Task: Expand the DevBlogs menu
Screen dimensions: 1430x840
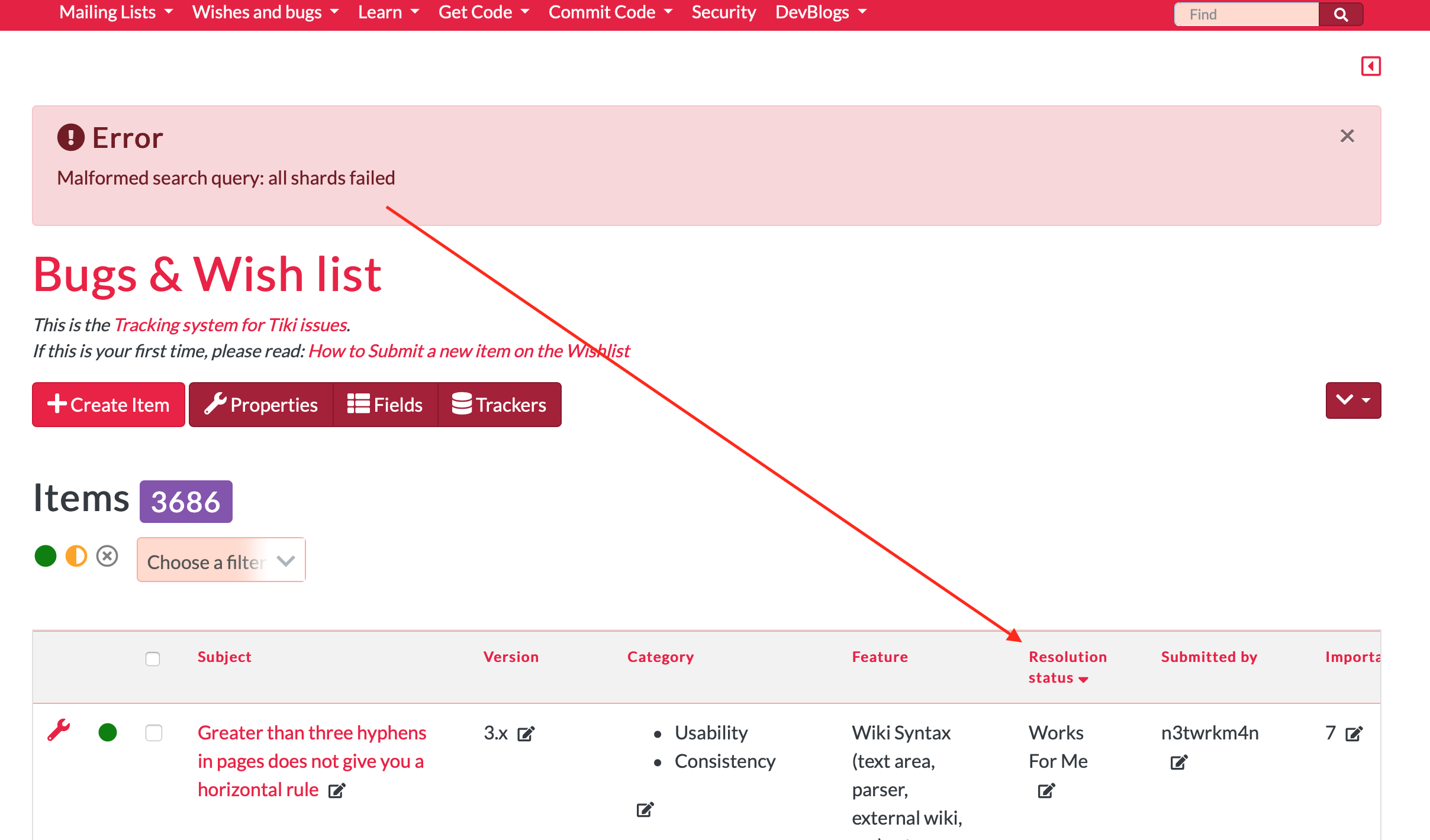Action: pyautogui.click(x=821, y=12)
